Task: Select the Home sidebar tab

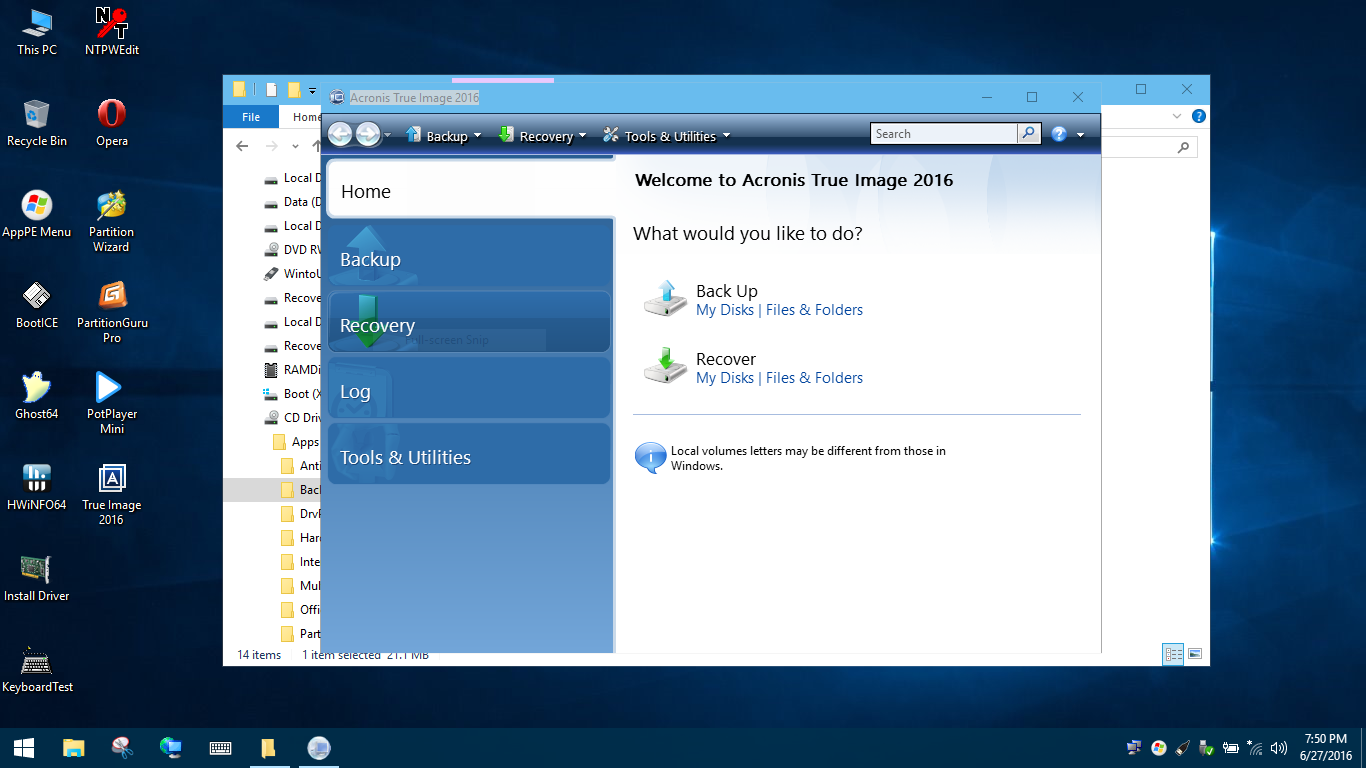Action: [x=470, y=191]
